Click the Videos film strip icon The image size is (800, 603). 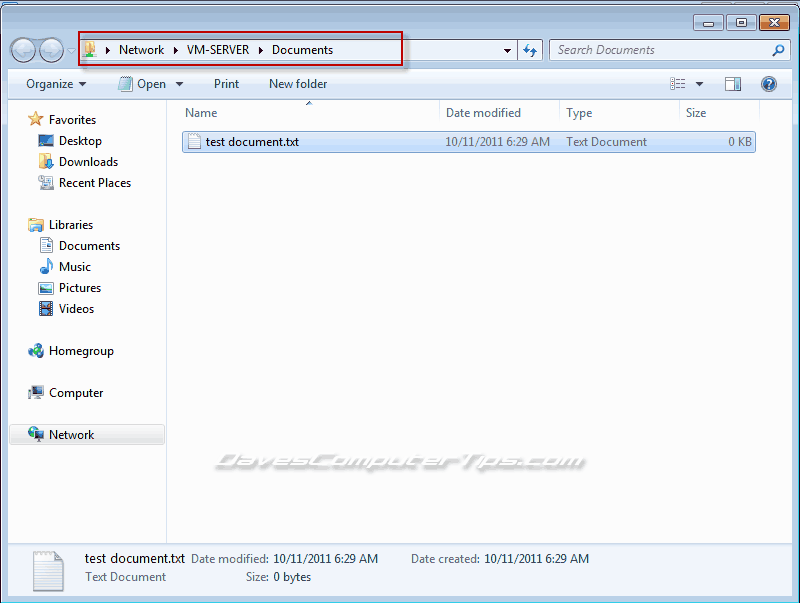[x=46, y=309]
